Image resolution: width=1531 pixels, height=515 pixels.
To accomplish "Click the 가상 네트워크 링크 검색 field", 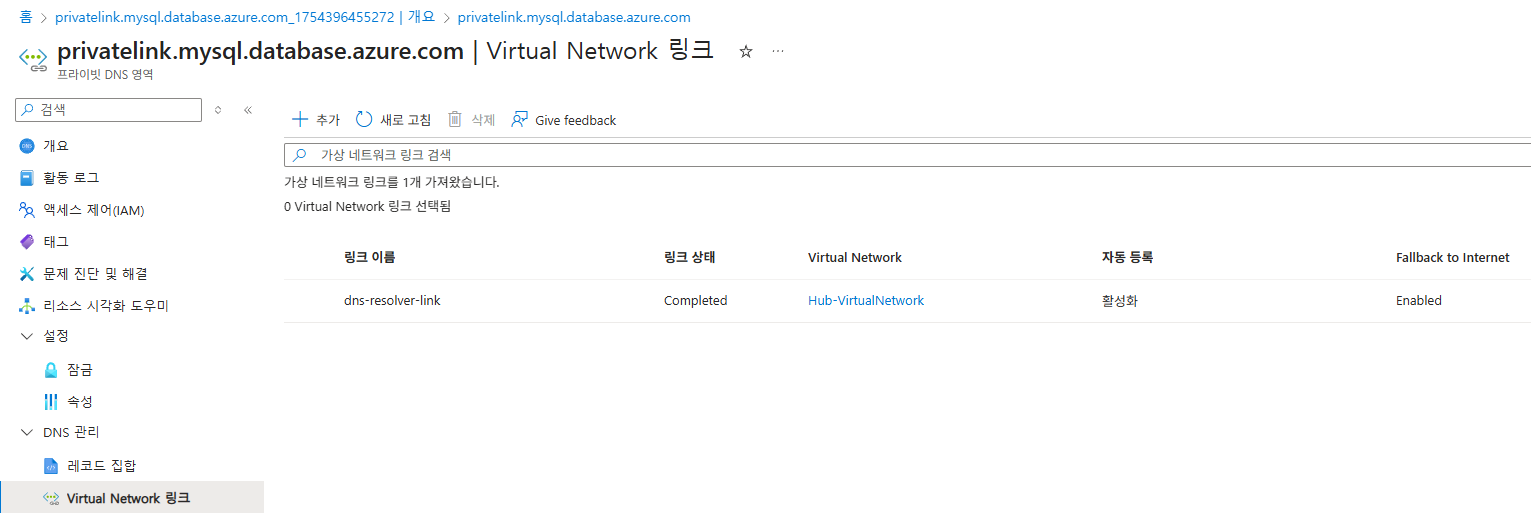I will pyautogui.click(x=907, y=155).
